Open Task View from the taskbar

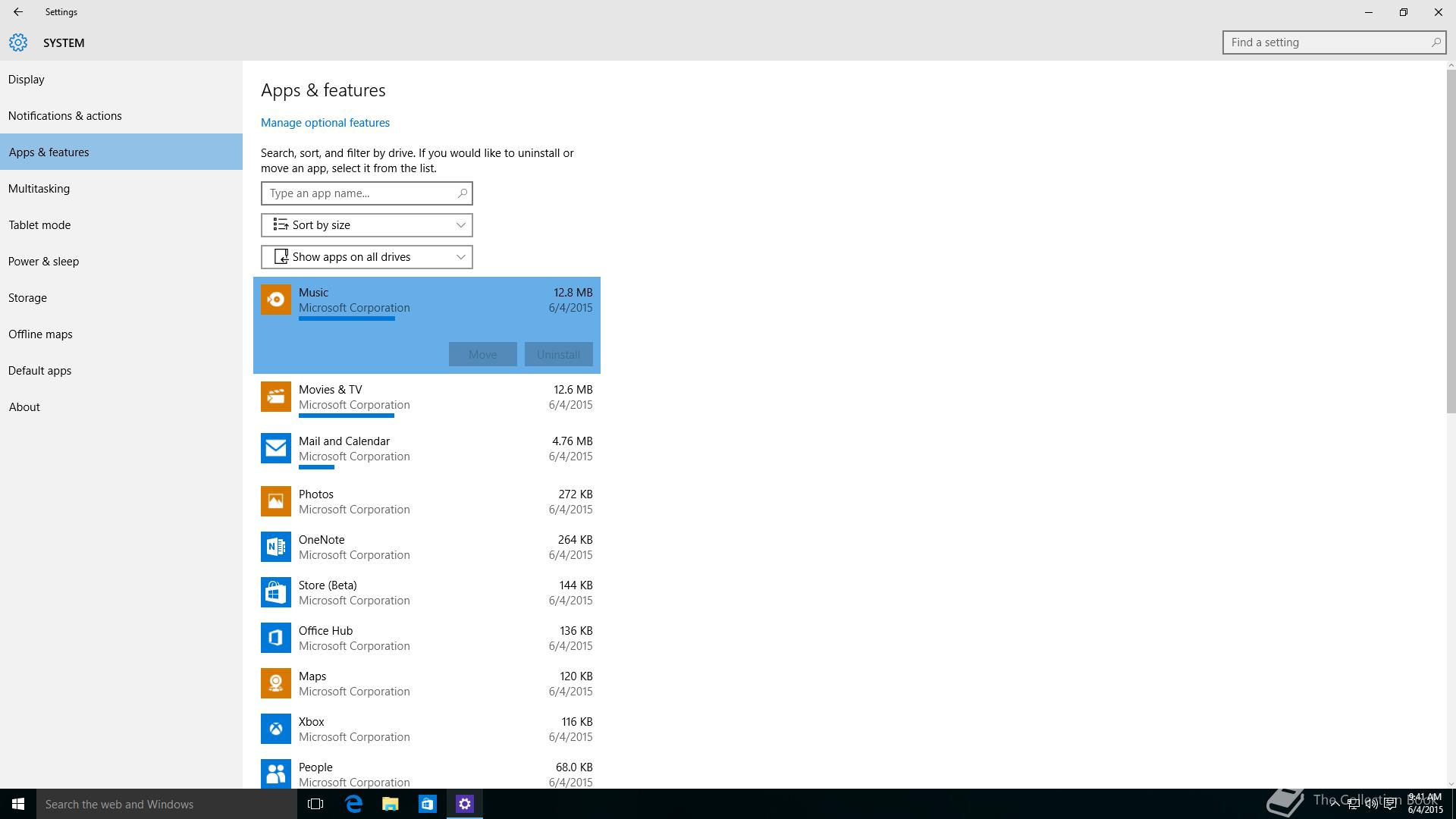[x=315, y=804]
